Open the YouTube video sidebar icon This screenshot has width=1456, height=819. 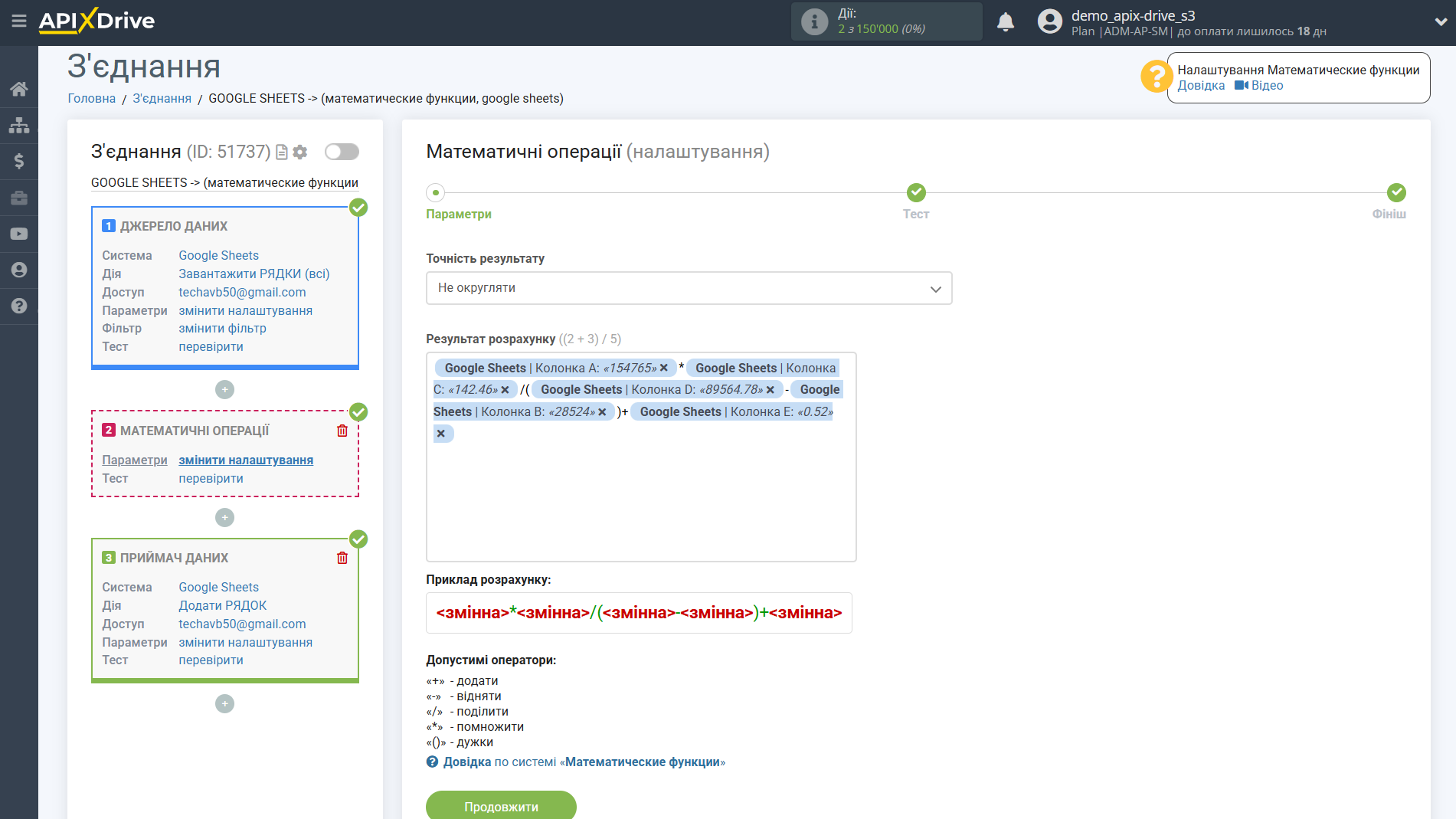[19, 234]
